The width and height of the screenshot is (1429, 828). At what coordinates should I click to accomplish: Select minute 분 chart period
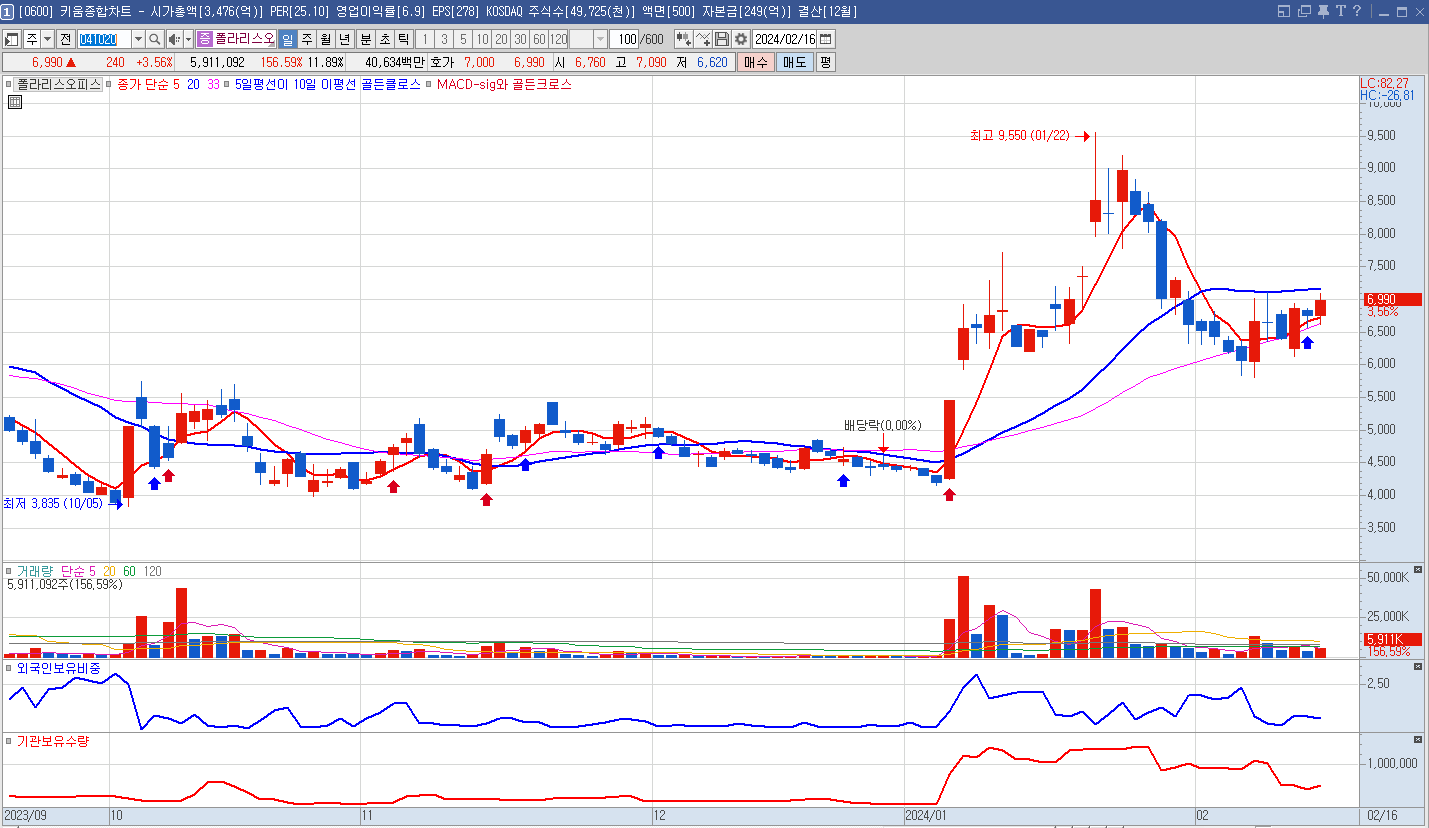point(365,39)
